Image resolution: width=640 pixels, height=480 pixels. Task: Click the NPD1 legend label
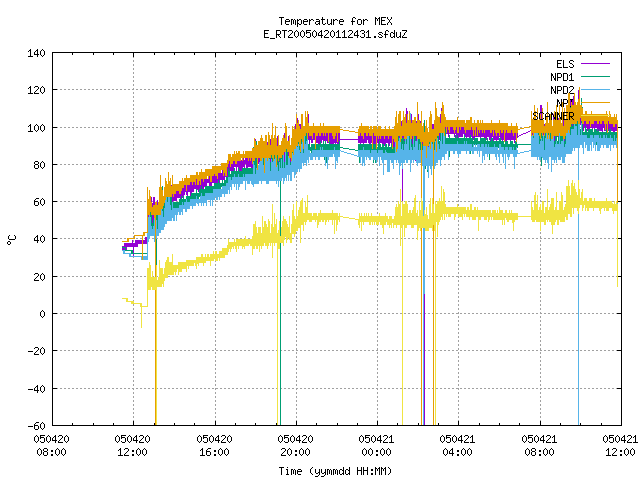pos(562,77)
